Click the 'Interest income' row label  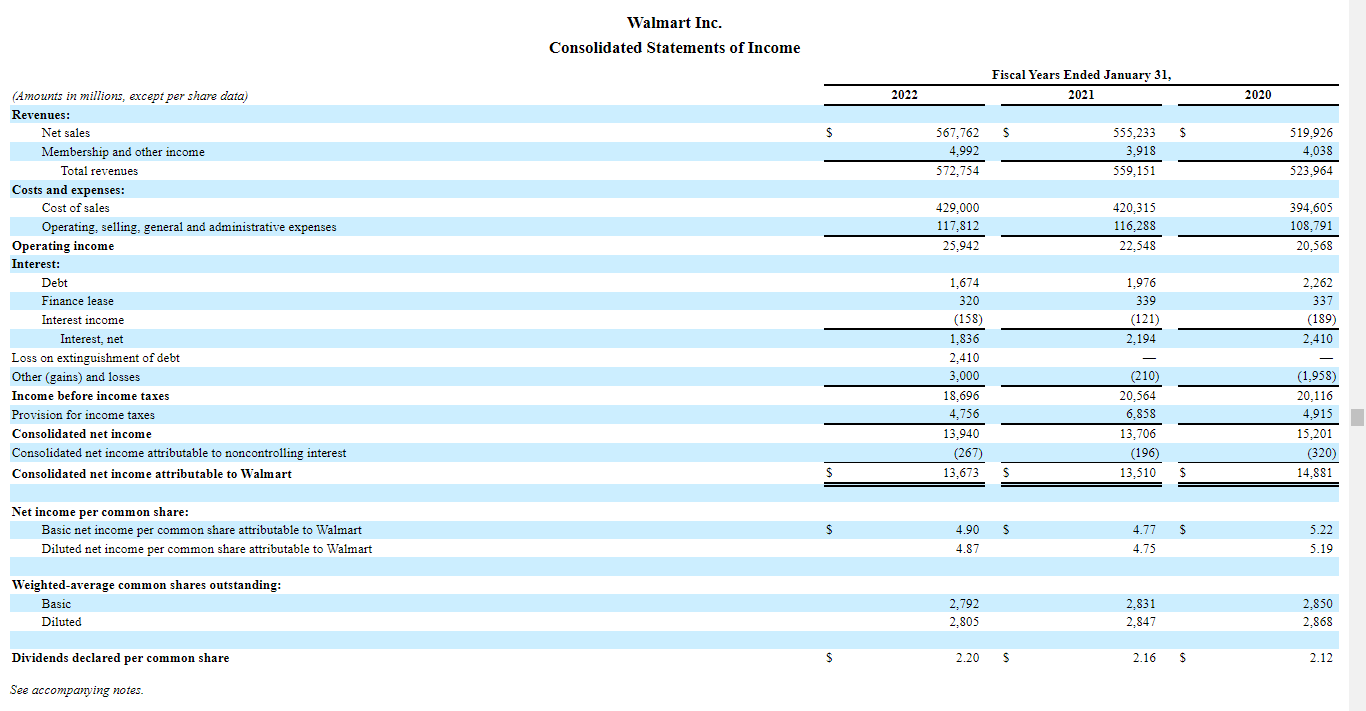tap(83, 320)
